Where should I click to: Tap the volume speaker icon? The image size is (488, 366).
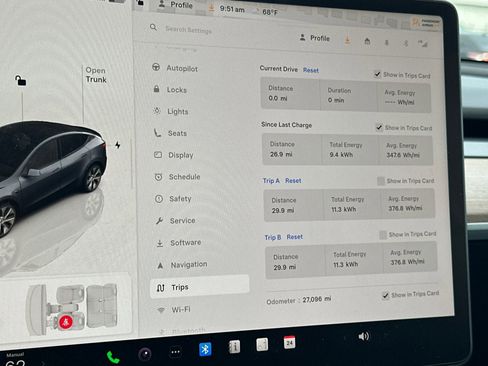(x=364, y=336)
